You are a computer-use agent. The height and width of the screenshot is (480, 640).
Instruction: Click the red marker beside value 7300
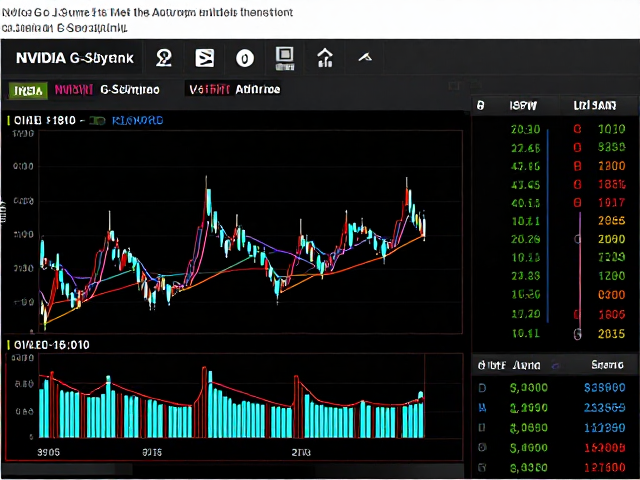tap(577, 166)
